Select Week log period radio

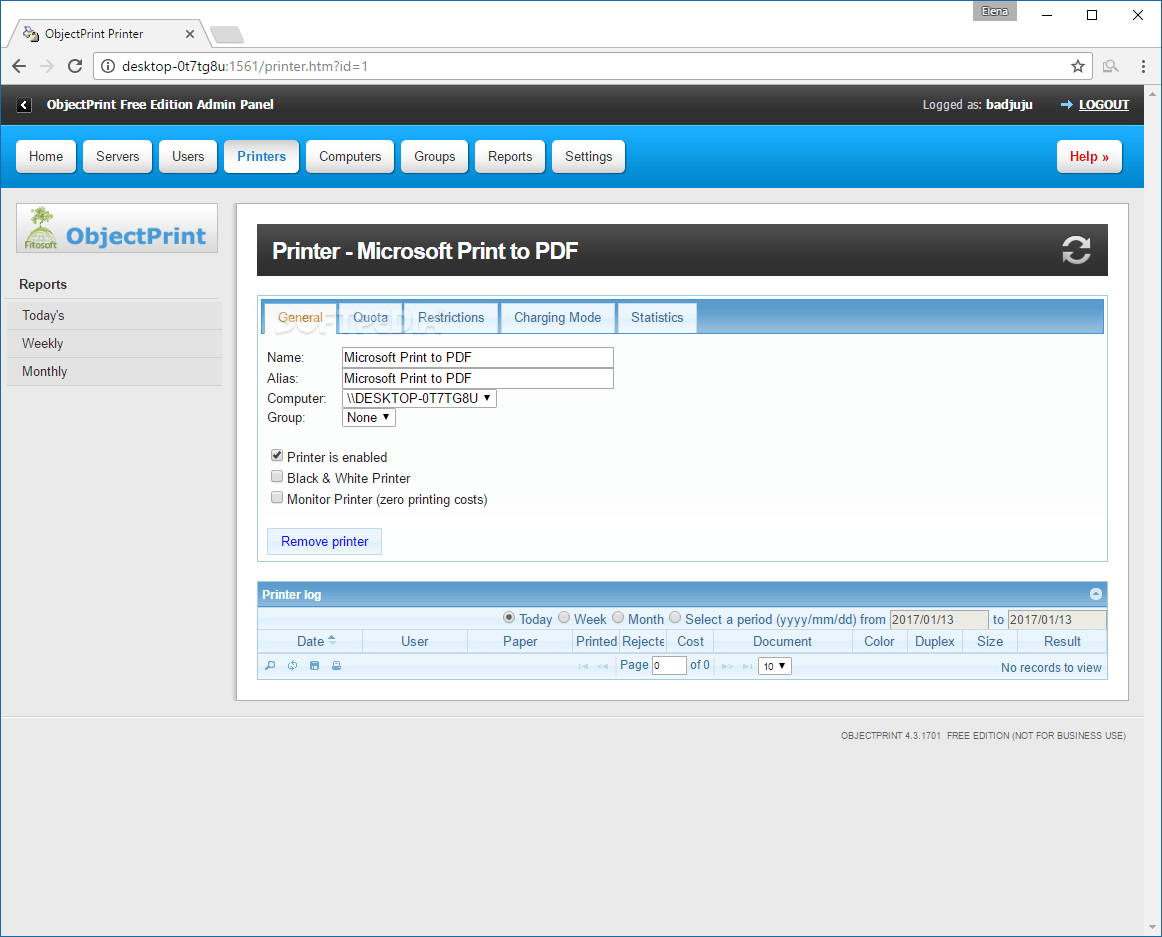pyautogui.click(x=564, y=618)
